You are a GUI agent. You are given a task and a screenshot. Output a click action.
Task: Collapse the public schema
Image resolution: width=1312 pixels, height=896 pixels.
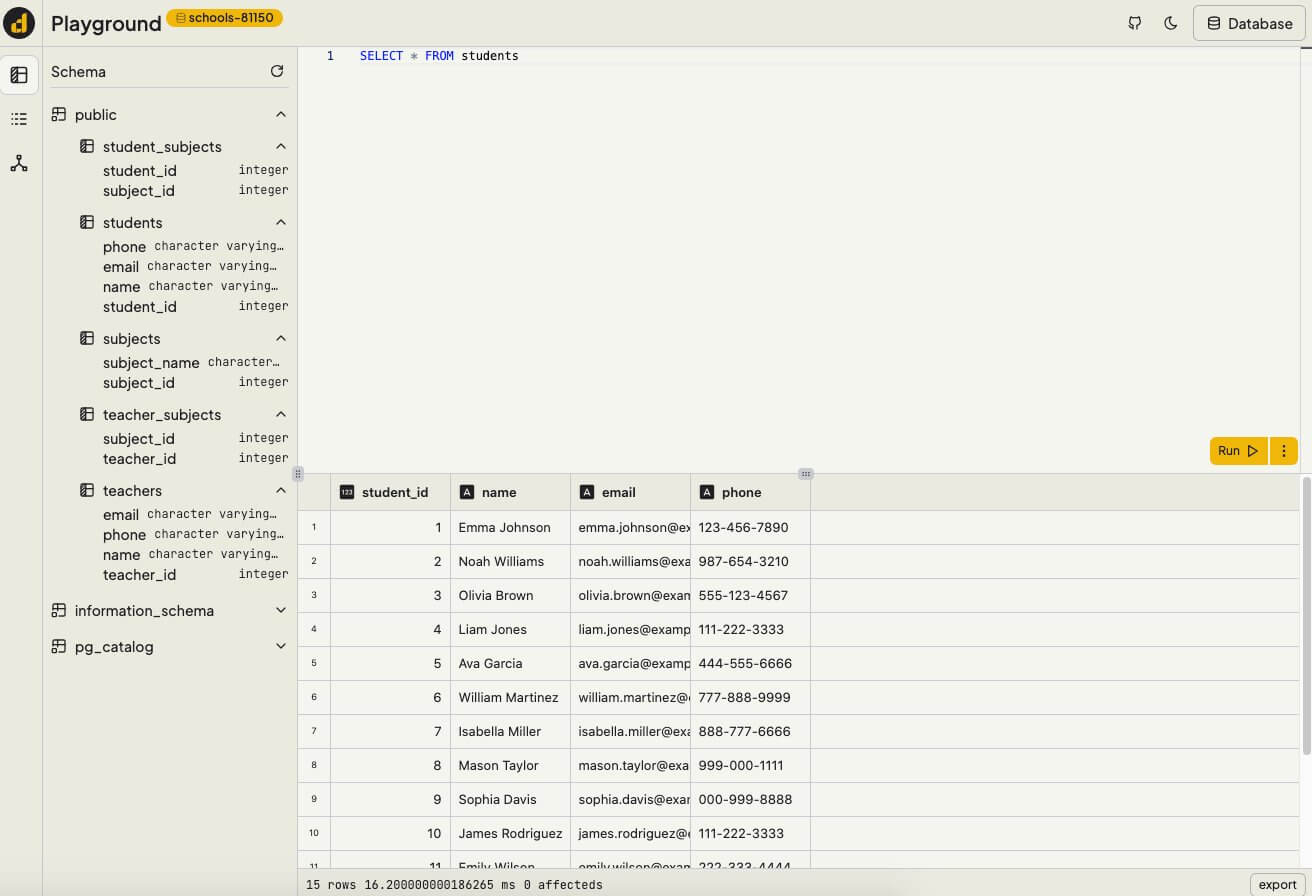click(281, 115)
